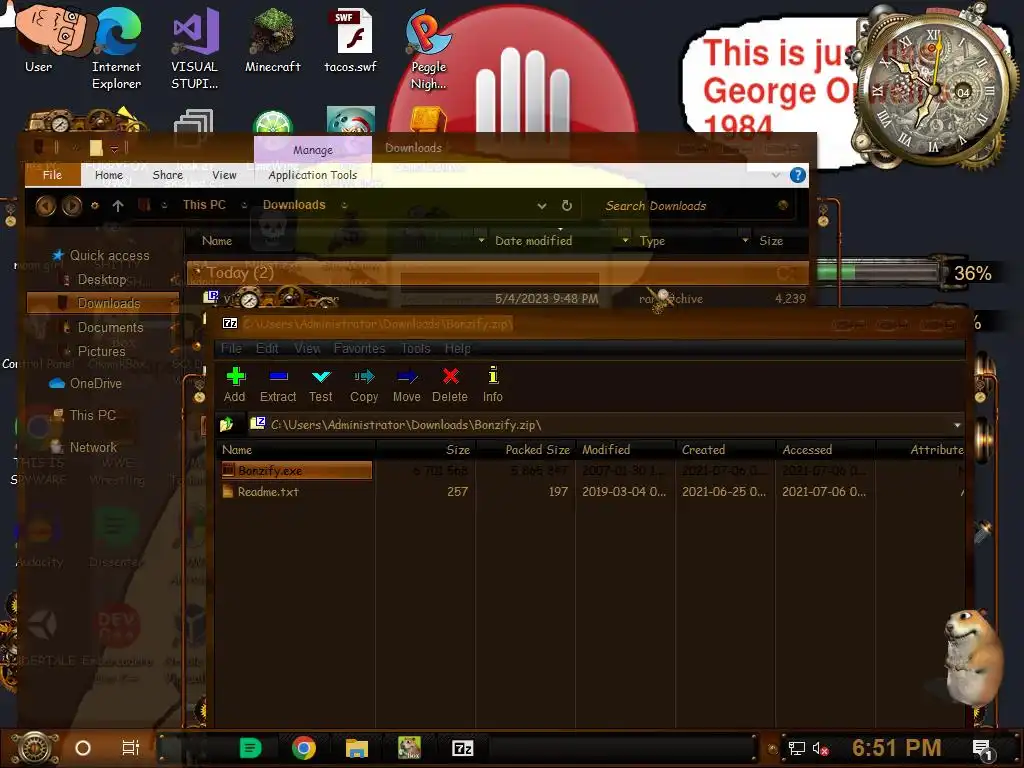Click the muted volume tray icon
Image resolution: width=1024 pixels, height=768 pixels.
point(820,748)
